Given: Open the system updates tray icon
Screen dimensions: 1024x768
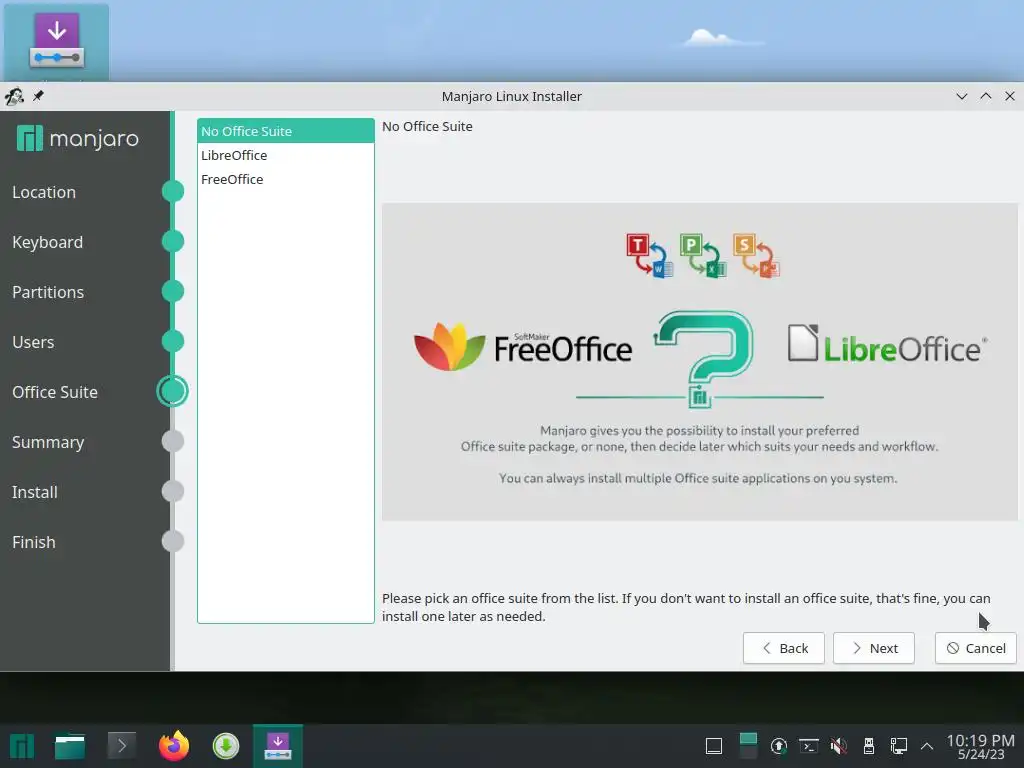Looking at the screenshot, I should coord(778,746).
